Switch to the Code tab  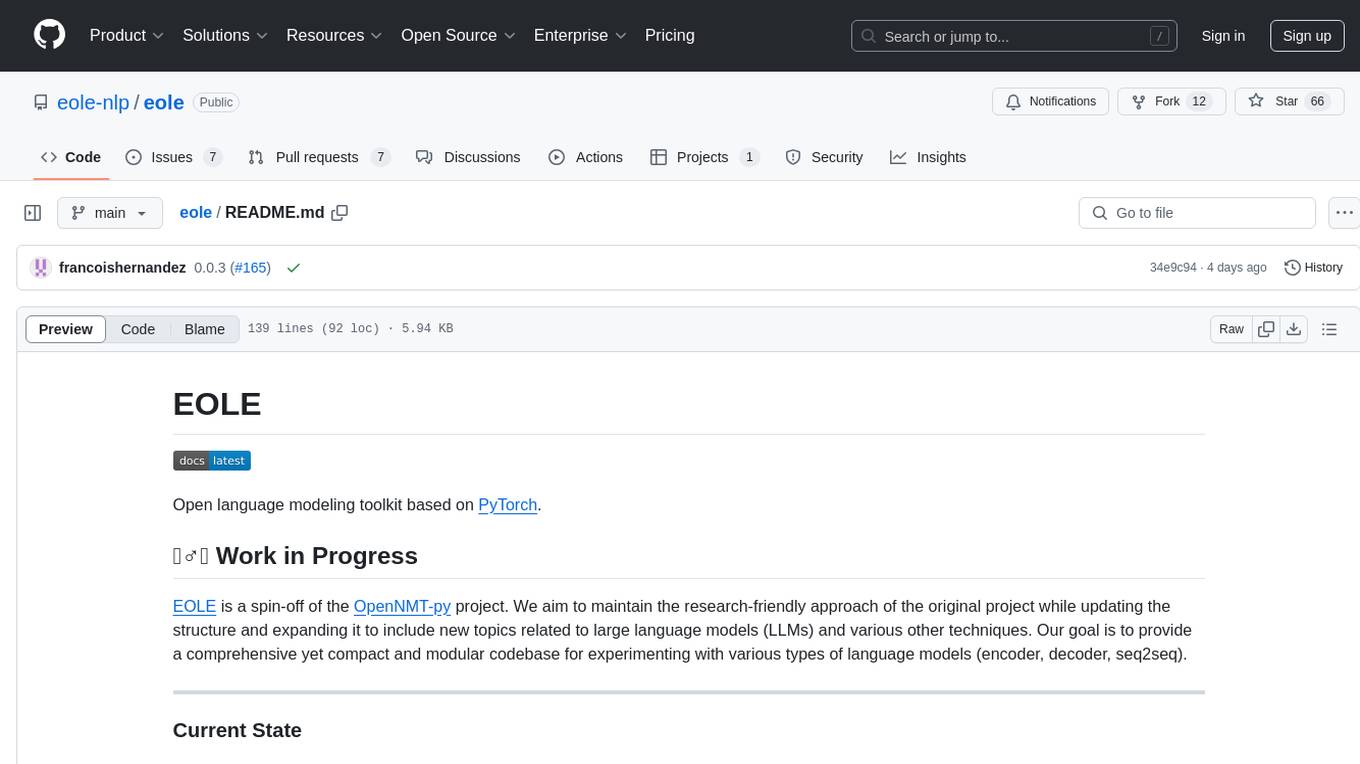(71, 157)
